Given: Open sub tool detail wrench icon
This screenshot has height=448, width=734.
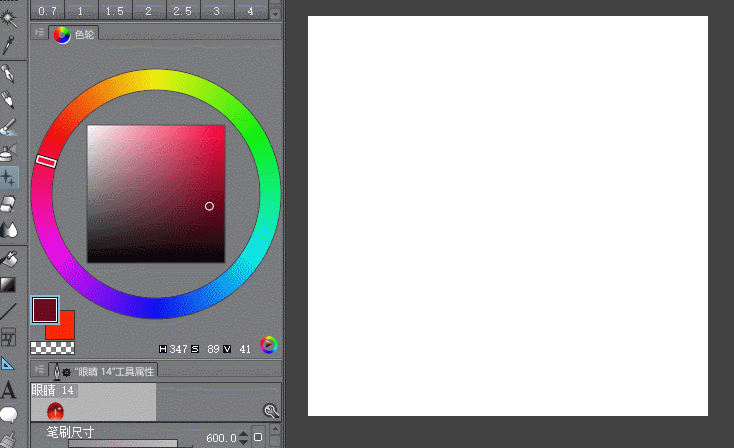Looking at the screenshot, I should (x=271, y=411).
